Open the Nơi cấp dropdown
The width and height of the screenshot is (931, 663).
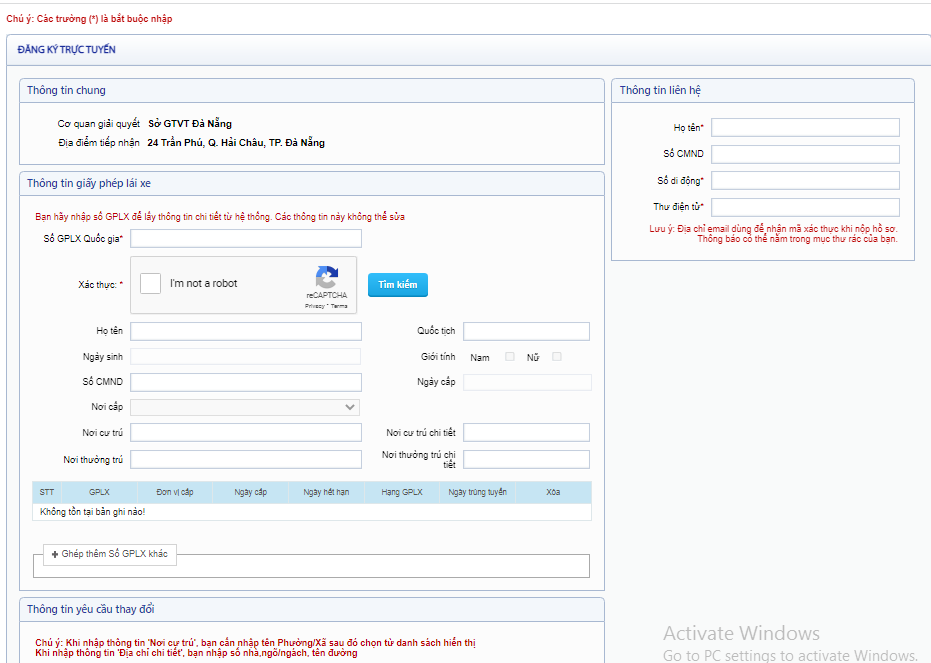point(245,407)
